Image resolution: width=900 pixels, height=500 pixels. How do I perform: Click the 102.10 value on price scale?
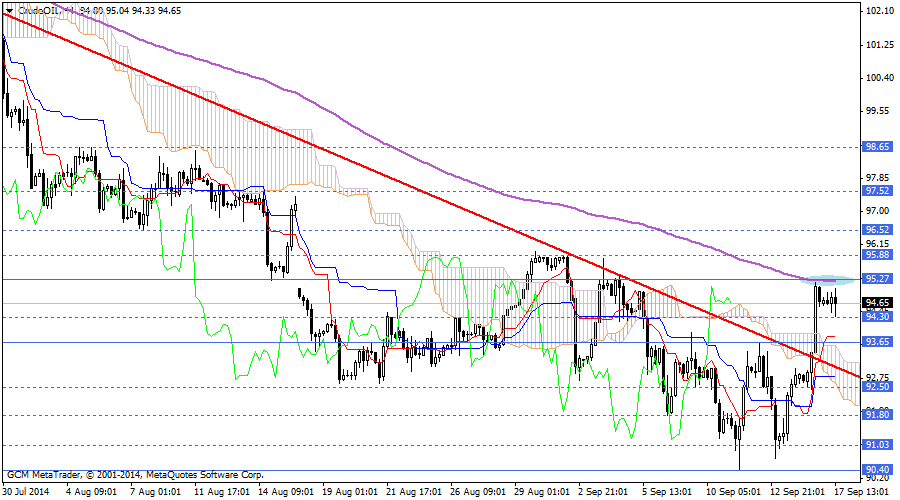pos(879,12)
